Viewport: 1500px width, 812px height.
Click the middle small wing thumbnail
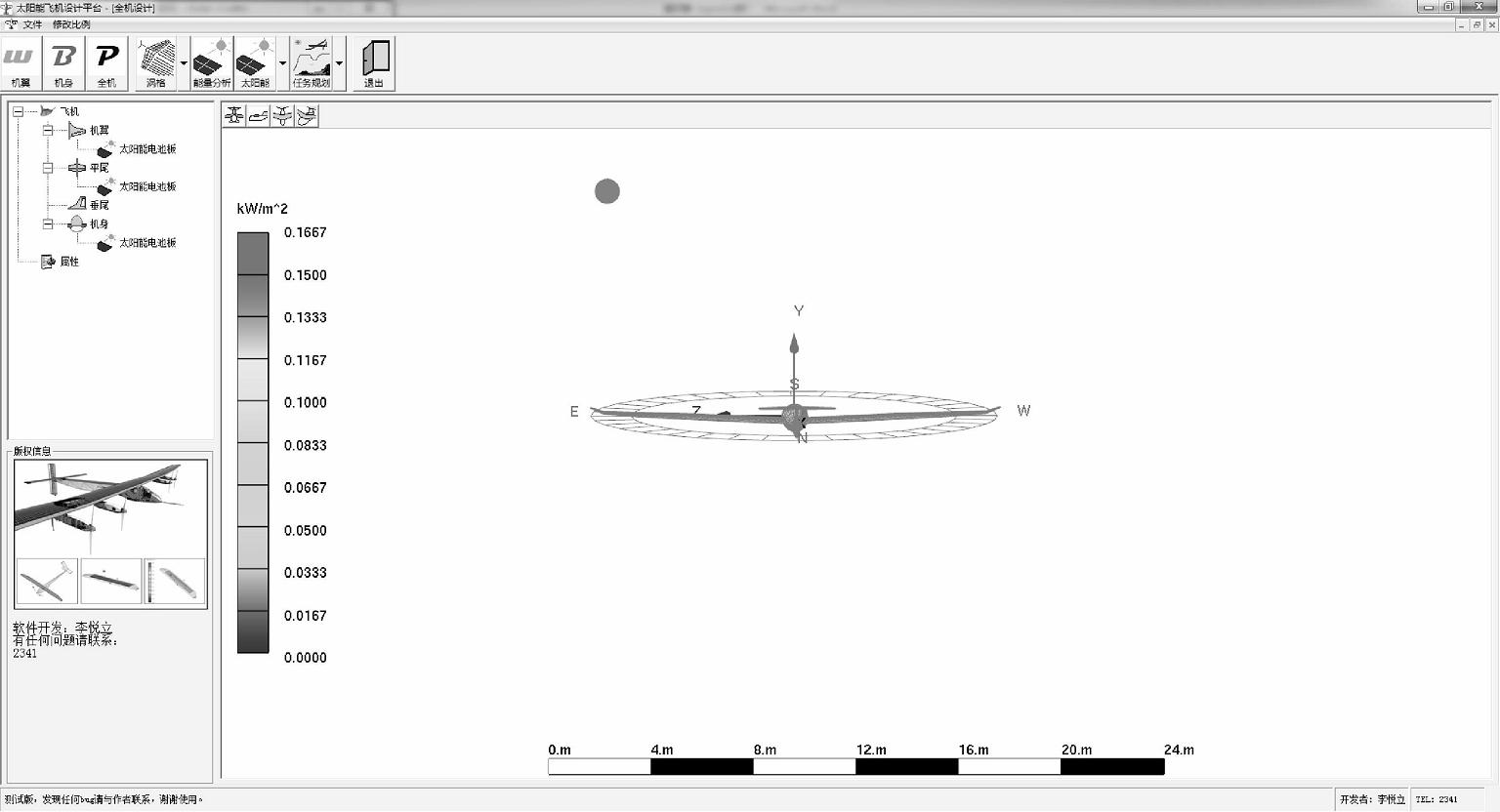coord(111,582)
